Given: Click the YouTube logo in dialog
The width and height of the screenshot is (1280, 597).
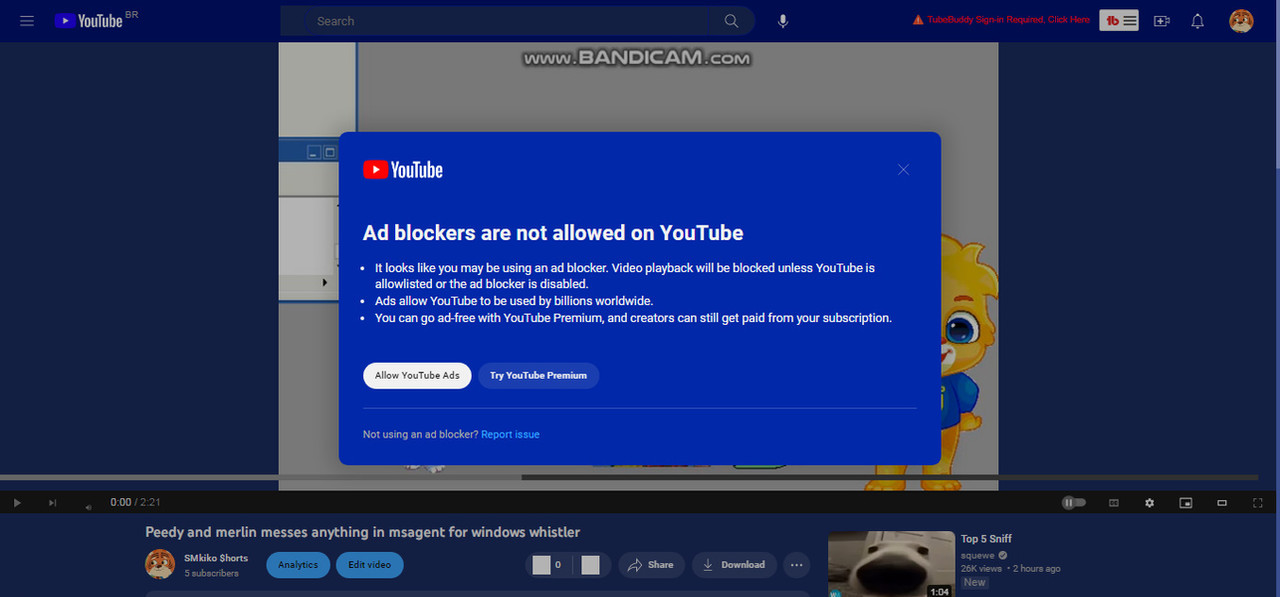Looking at the screenshot, I should 403,170.
